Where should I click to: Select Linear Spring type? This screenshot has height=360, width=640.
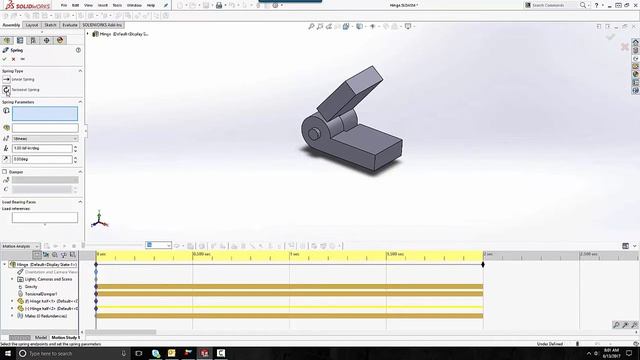(x=6, y=79)
